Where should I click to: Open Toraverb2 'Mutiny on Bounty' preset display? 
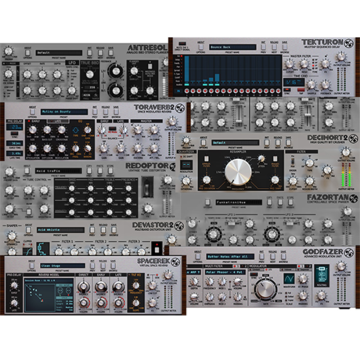(64, 112)
